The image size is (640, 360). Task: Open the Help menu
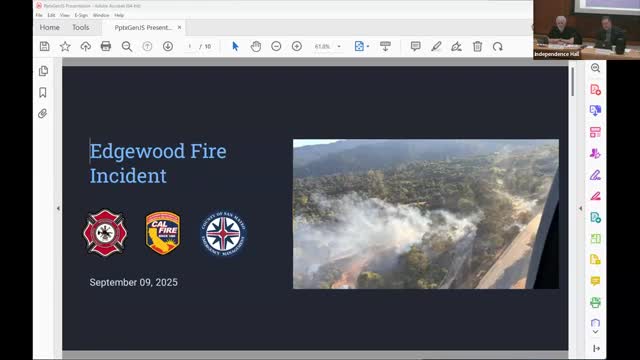pyautogui.click(x=119, y=15)
